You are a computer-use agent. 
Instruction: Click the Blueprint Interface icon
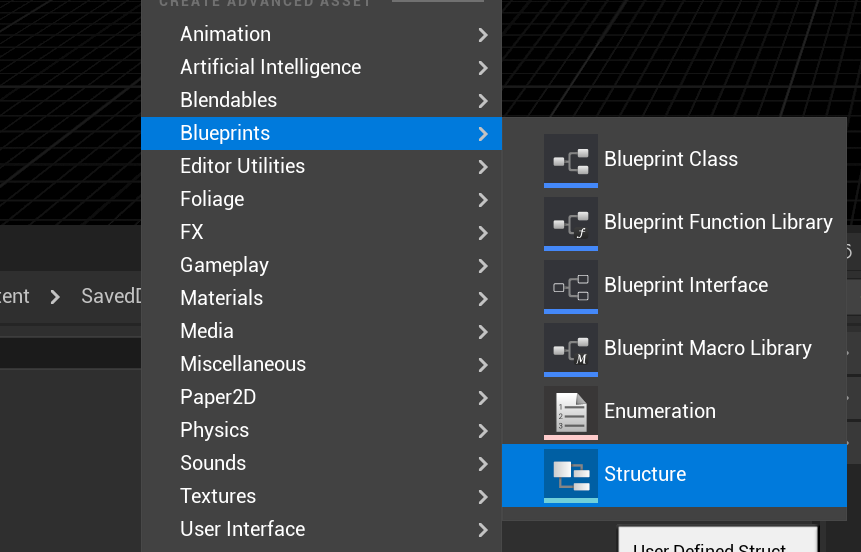(x=571, y=287)
